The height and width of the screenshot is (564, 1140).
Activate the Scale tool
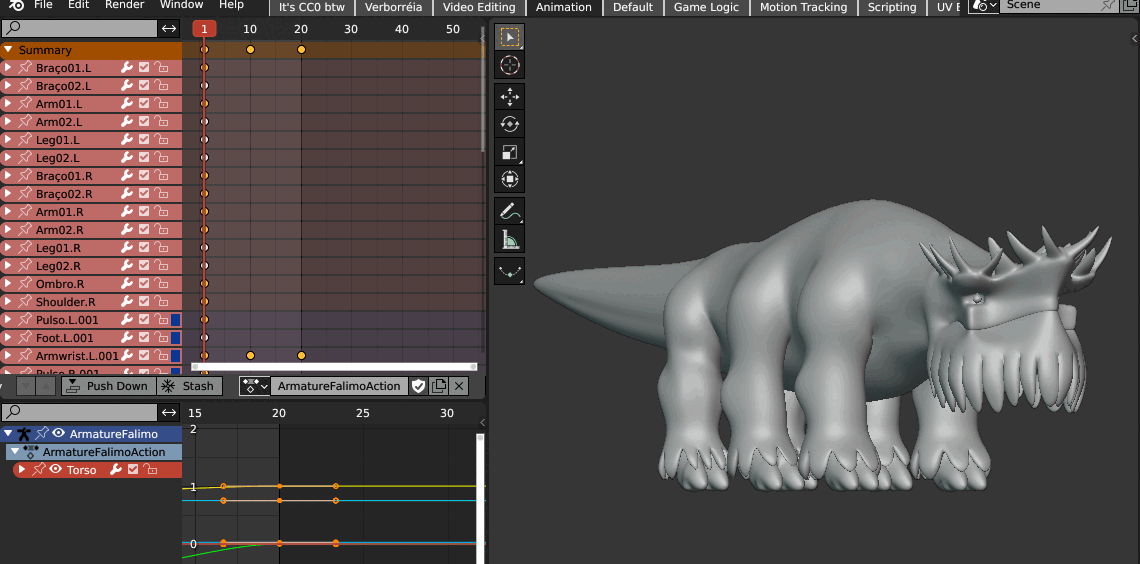(510, 152)
